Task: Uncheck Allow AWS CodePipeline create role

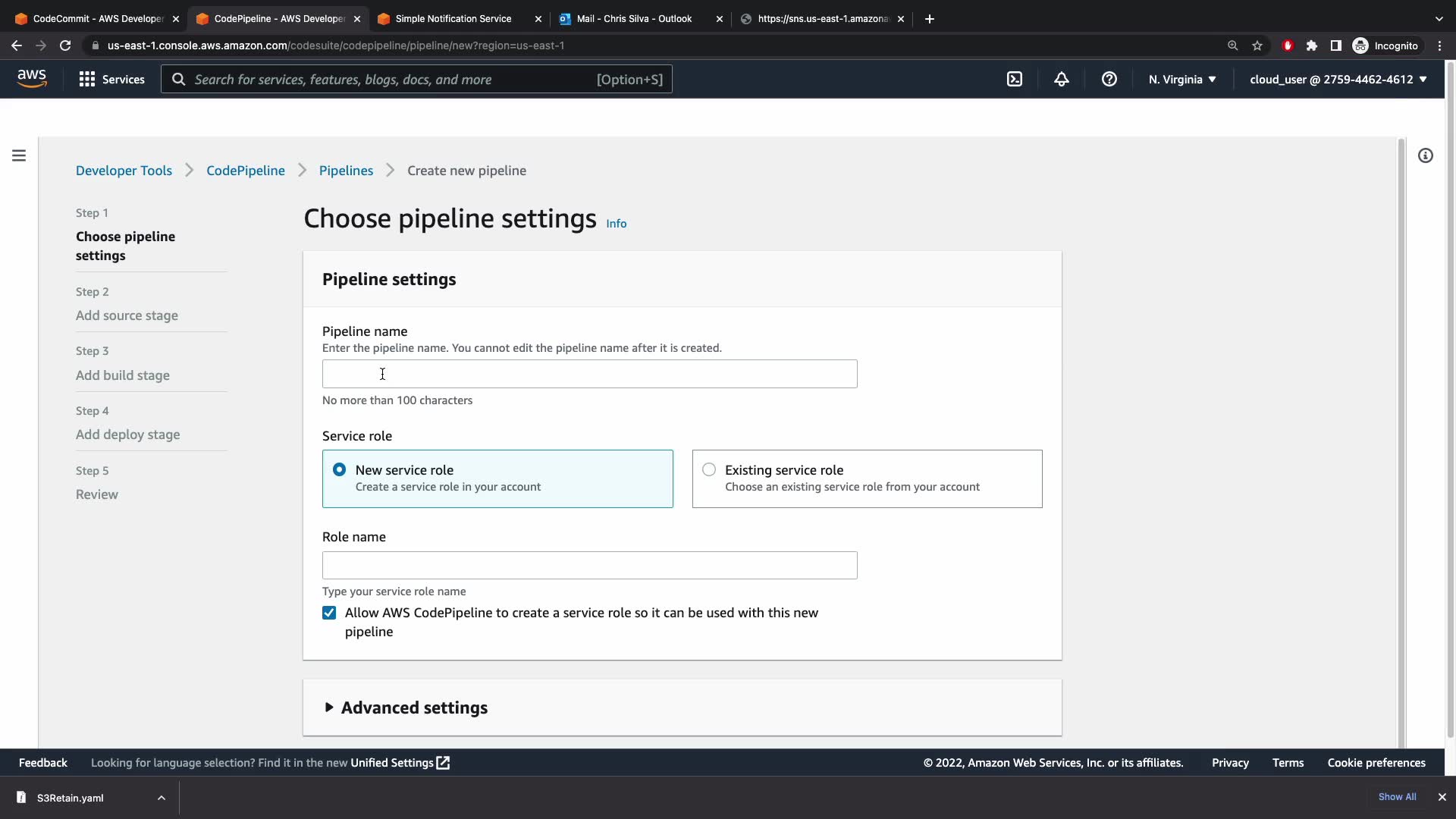Action: [329, 613]
